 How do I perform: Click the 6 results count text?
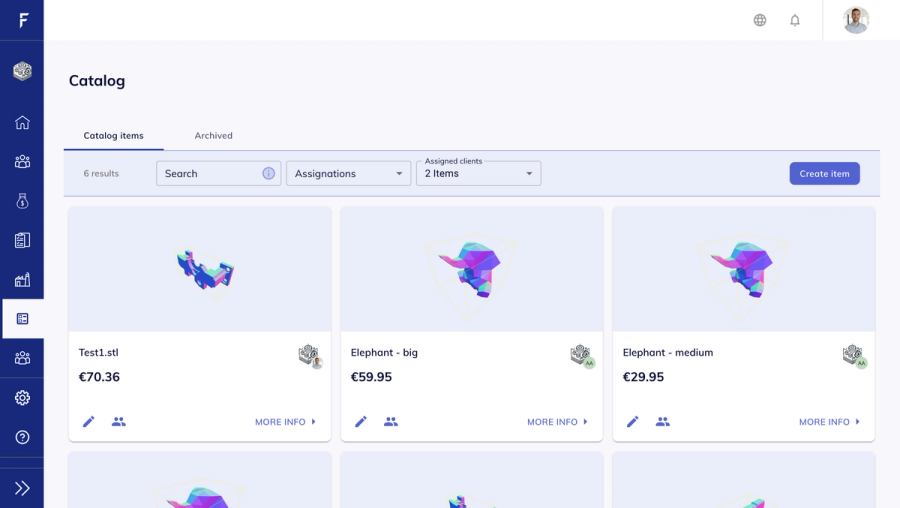pyautogui.click(x=101, y=173)
